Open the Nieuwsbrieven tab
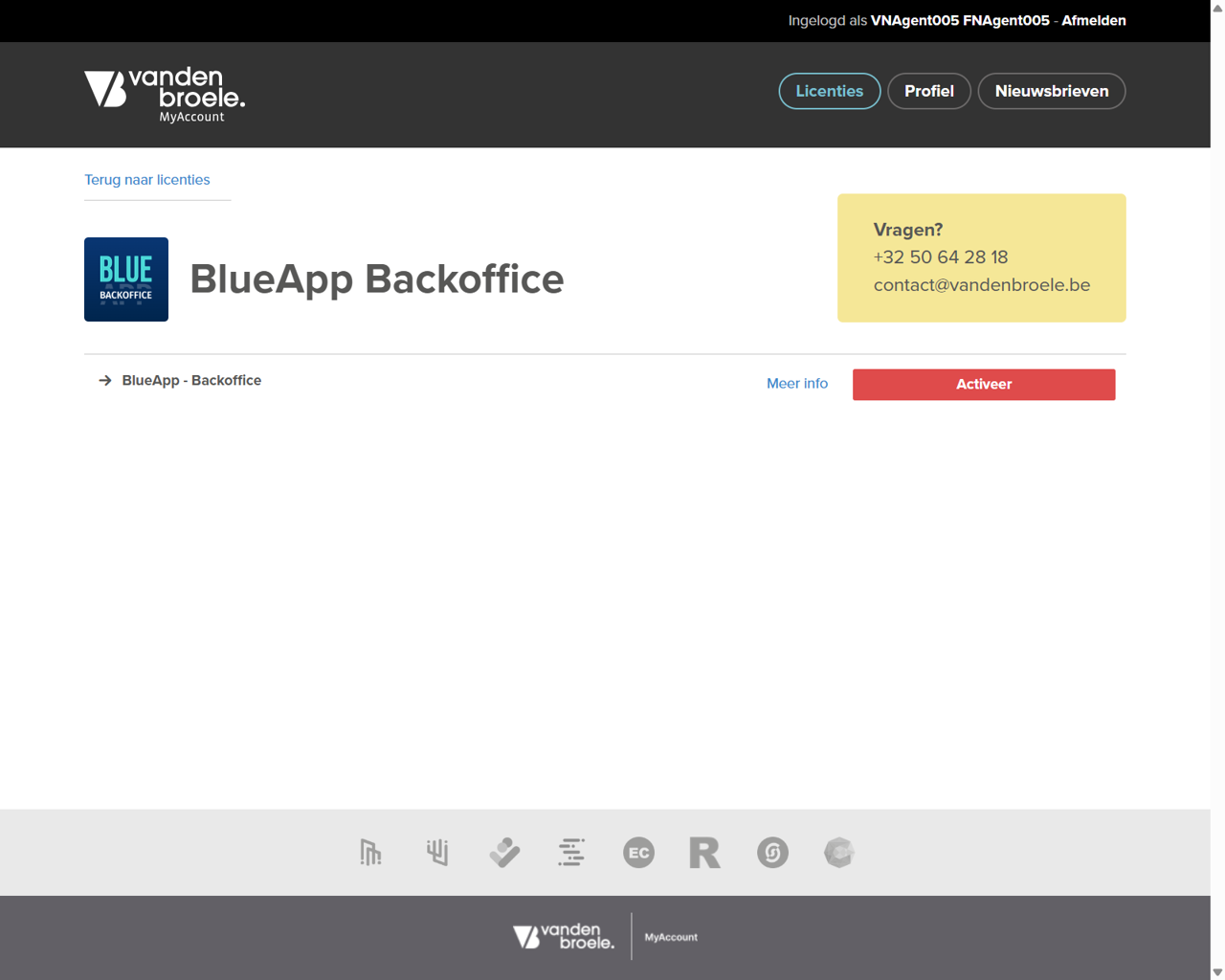The image size is (1225, 980). [x=1051, y=91]
